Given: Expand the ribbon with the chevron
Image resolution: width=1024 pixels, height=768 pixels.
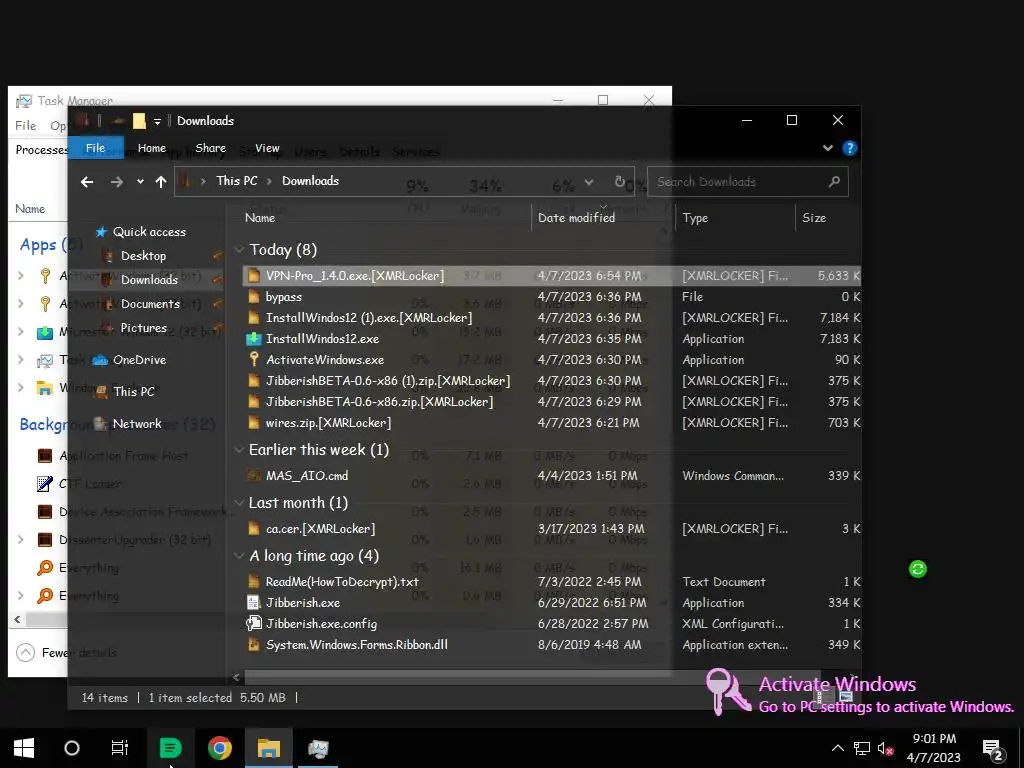Looking at the screenshot, I should [x=827, y=148].
